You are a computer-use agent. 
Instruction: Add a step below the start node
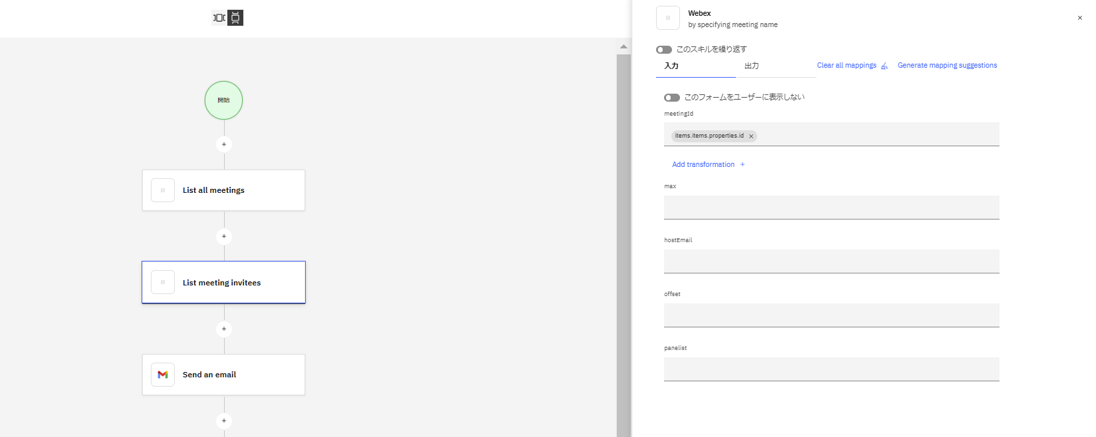tap(224, 144)
